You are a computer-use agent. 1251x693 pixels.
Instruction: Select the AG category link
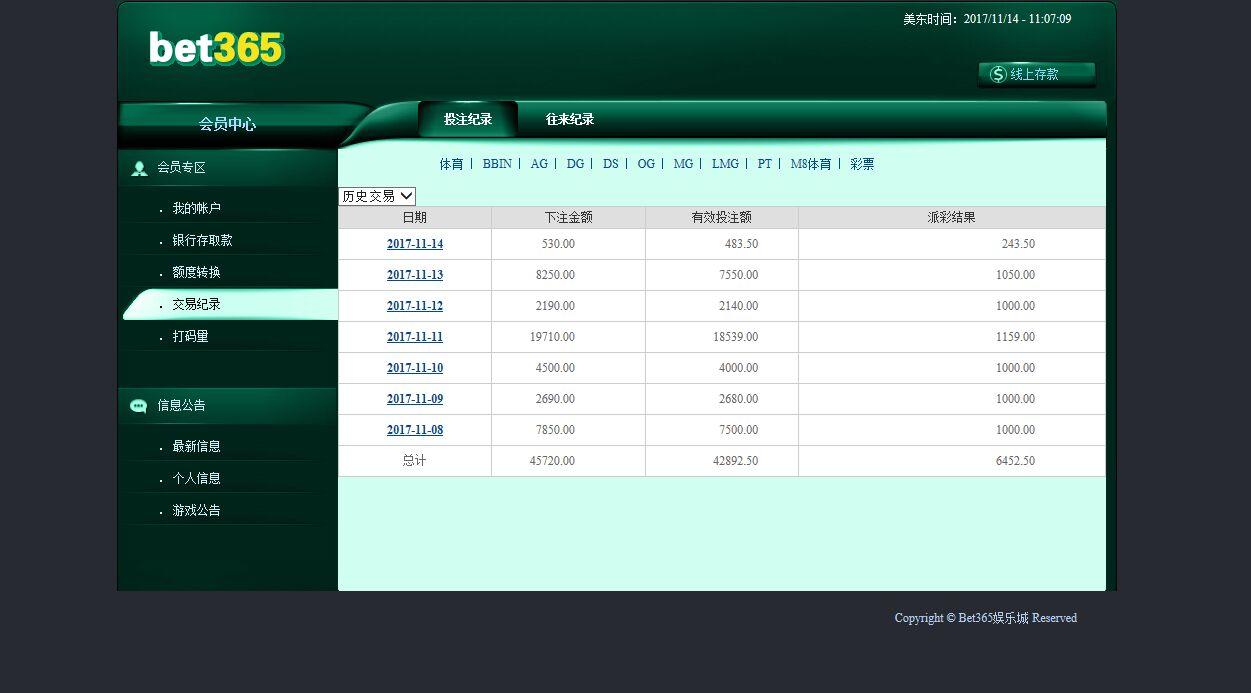pyautogui.click(x=539, y=164)
